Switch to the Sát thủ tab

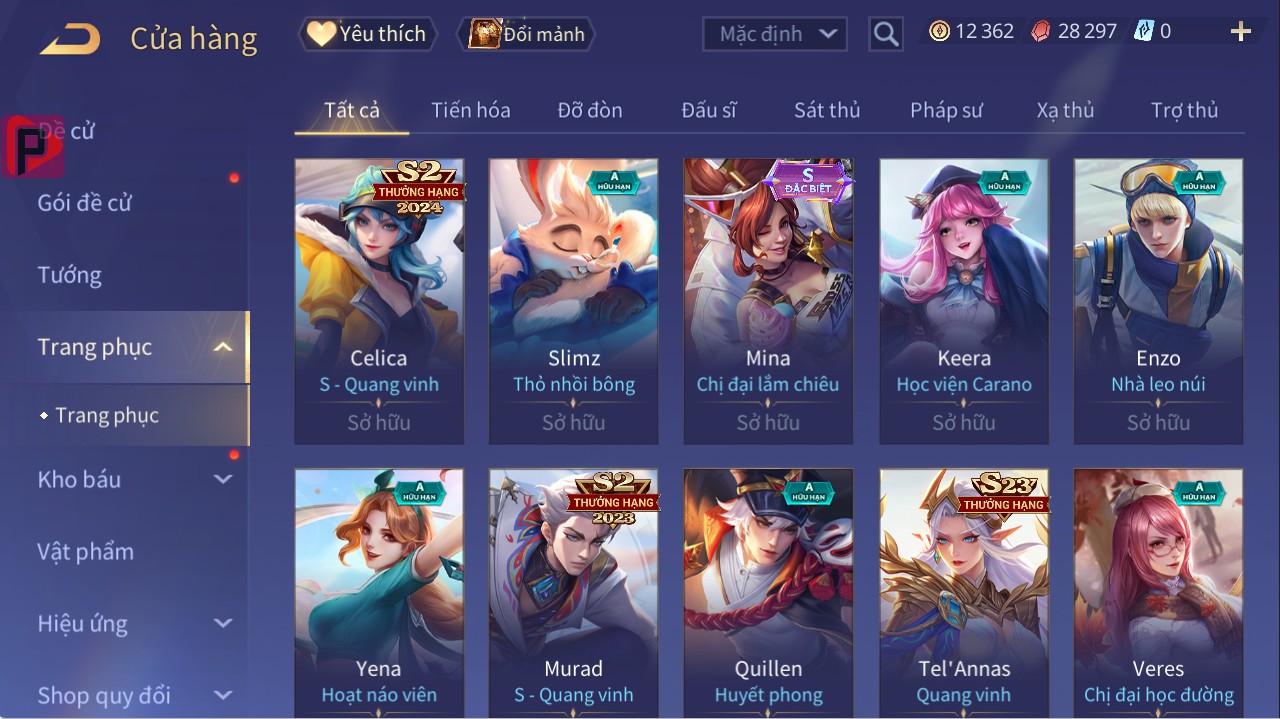tap(827, 110)
